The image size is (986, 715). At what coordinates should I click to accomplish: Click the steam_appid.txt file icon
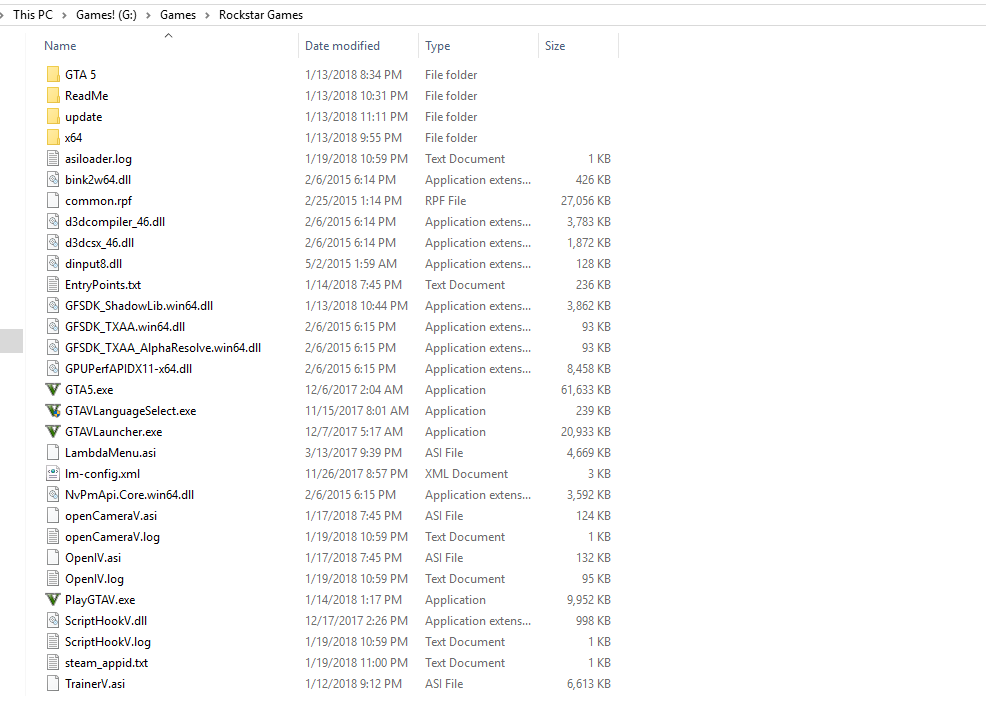[x=53, y=663]
